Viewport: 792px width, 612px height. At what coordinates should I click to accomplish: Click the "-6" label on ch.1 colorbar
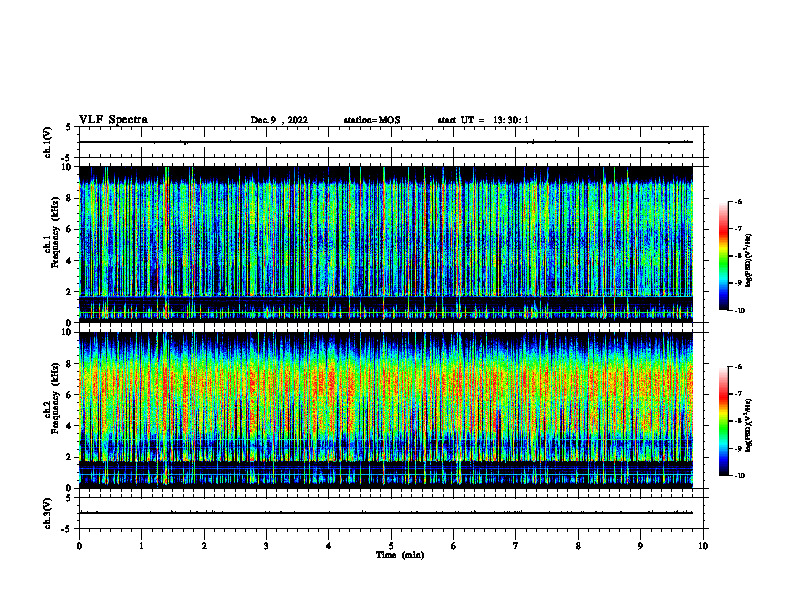[x=738, y=202]
